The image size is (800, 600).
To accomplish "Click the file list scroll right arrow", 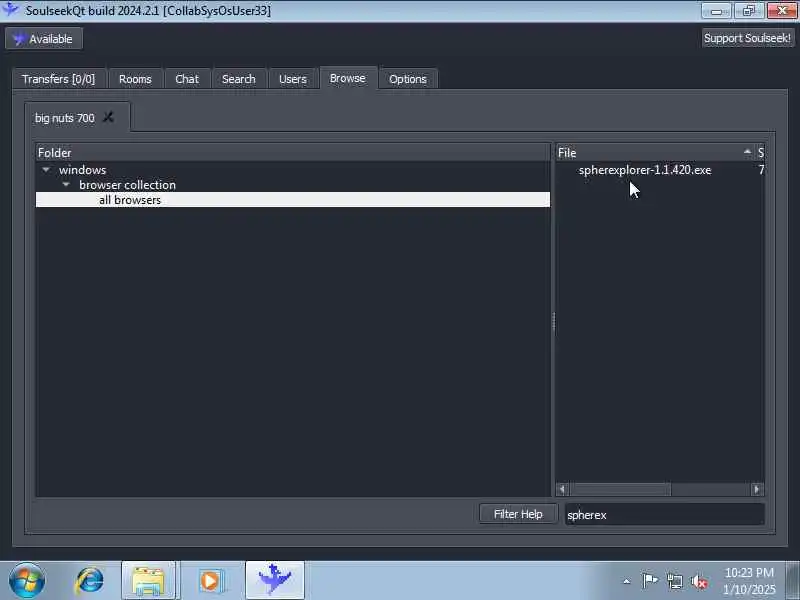I will (757, 489).
